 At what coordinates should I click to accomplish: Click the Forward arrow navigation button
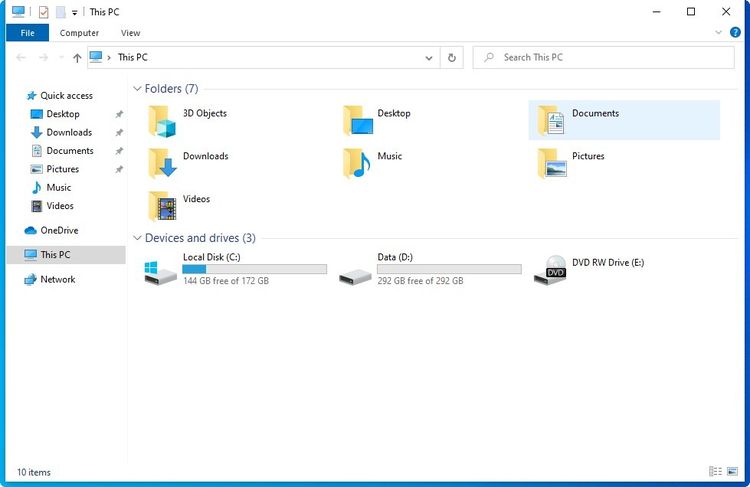43,58
